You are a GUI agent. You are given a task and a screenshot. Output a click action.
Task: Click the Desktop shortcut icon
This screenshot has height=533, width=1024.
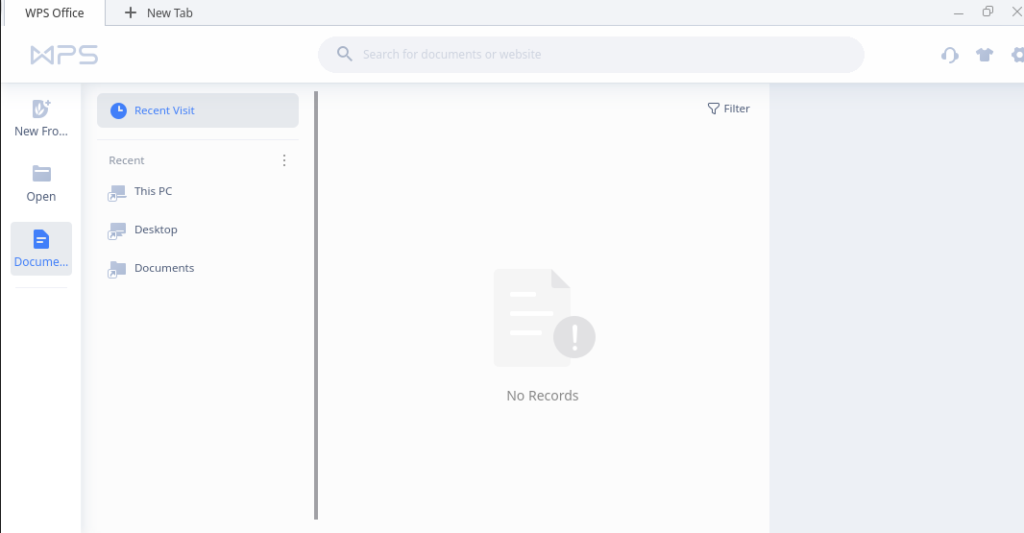116,231
